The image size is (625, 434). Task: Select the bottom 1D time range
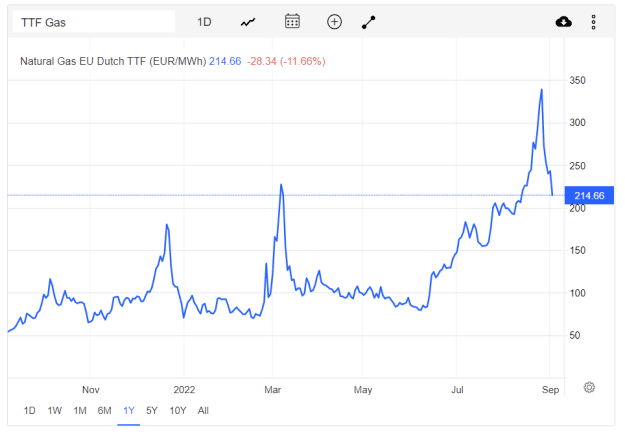29,410
